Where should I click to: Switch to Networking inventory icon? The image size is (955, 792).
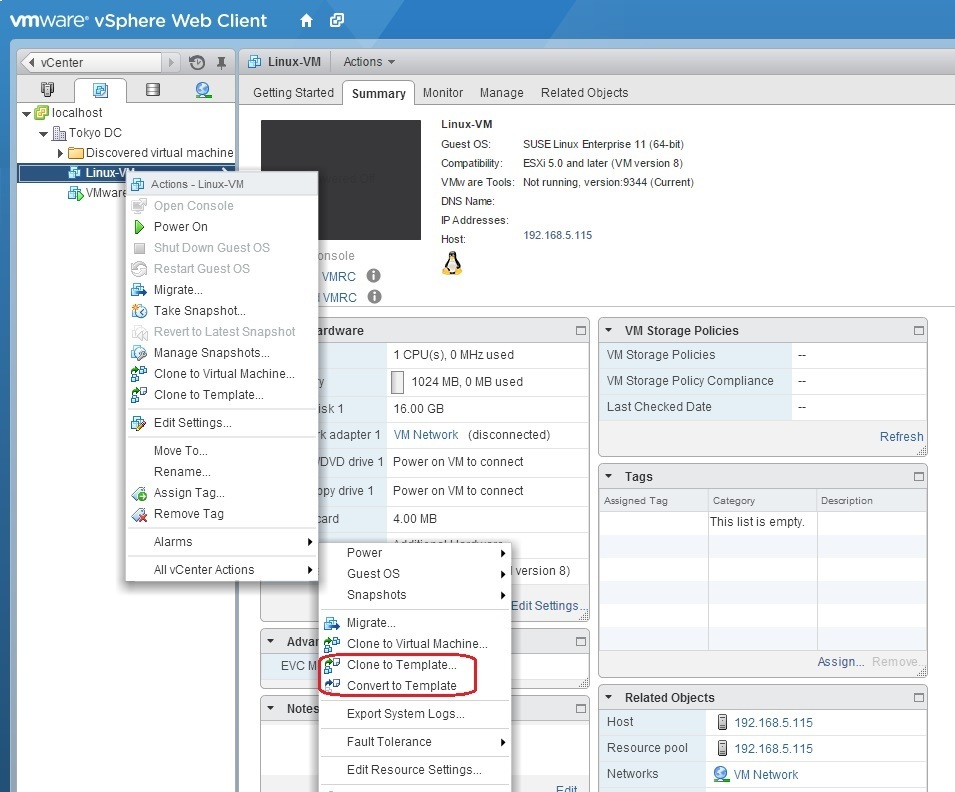pos(203,90)
